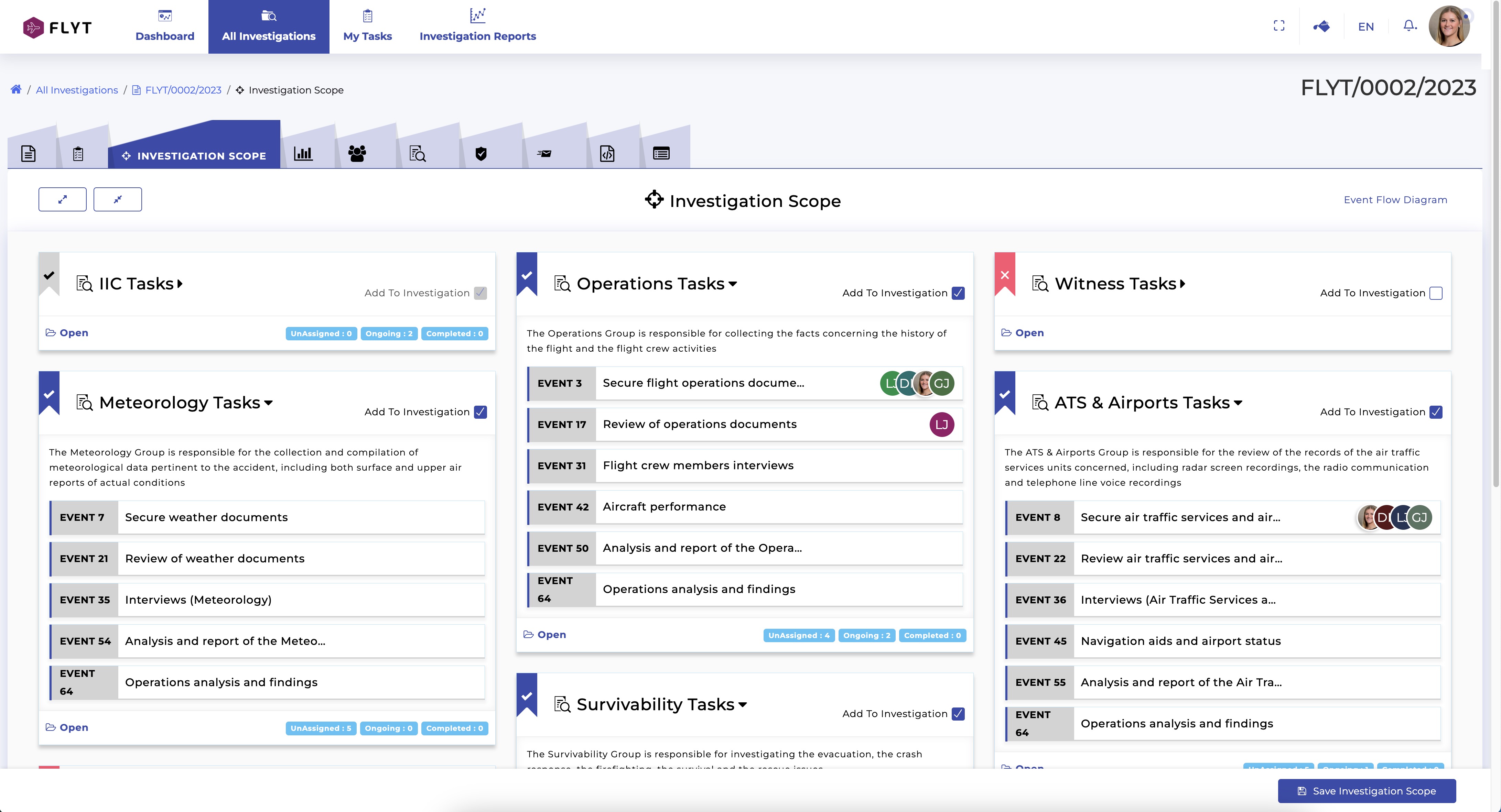
Task: Open the code document tab icon
Action: 607,154
